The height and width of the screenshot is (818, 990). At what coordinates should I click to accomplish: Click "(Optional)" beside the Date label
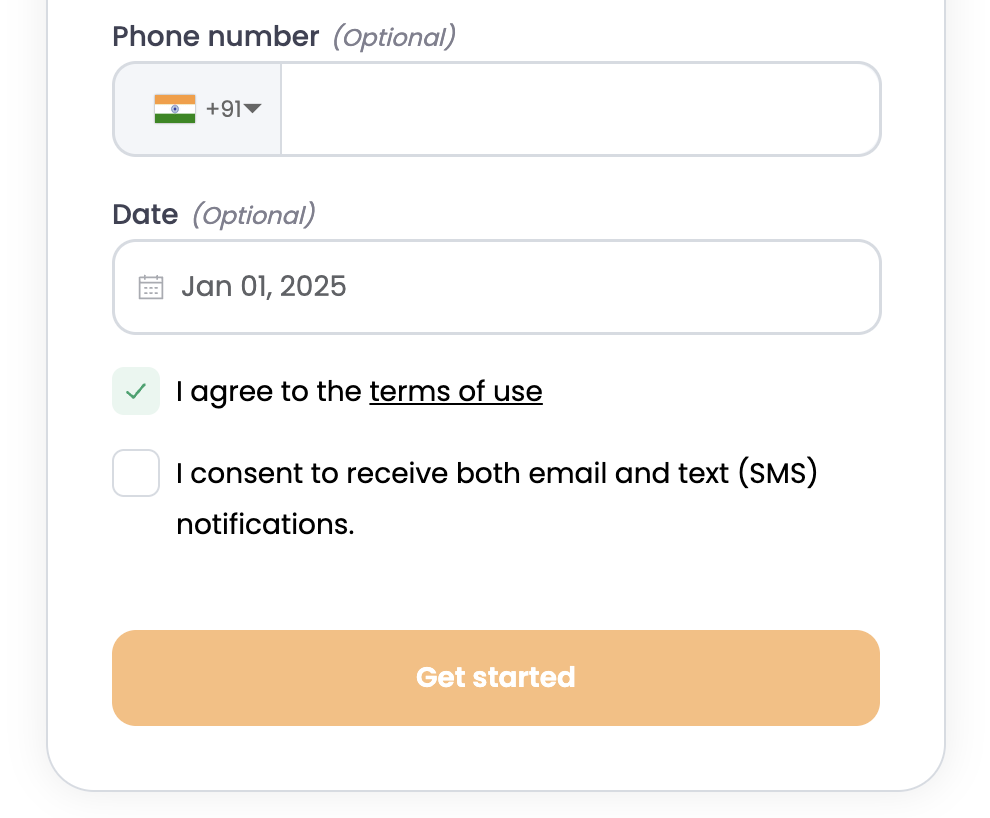(x=254, y=215)
